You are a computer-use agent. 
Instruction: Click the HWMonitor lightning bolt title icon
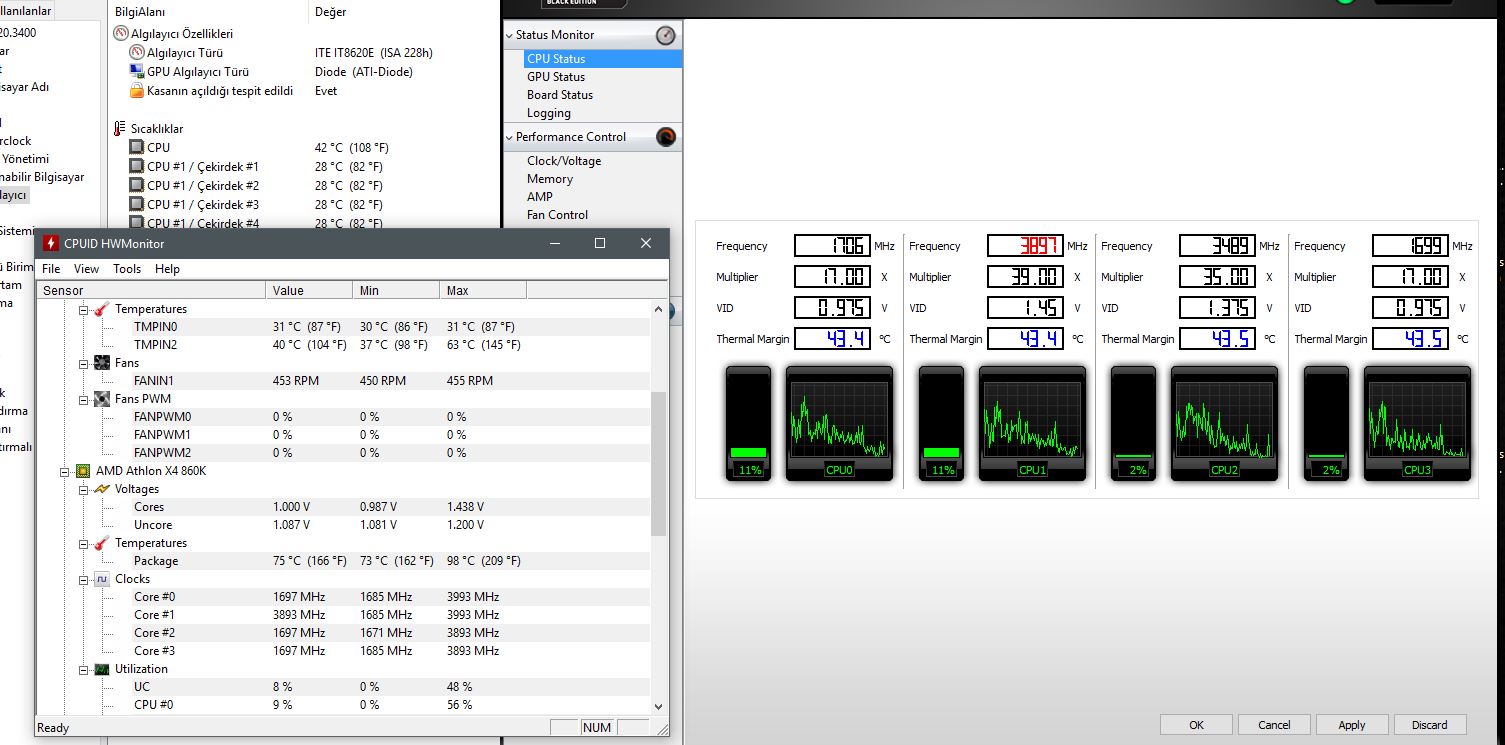pos(51,243)
